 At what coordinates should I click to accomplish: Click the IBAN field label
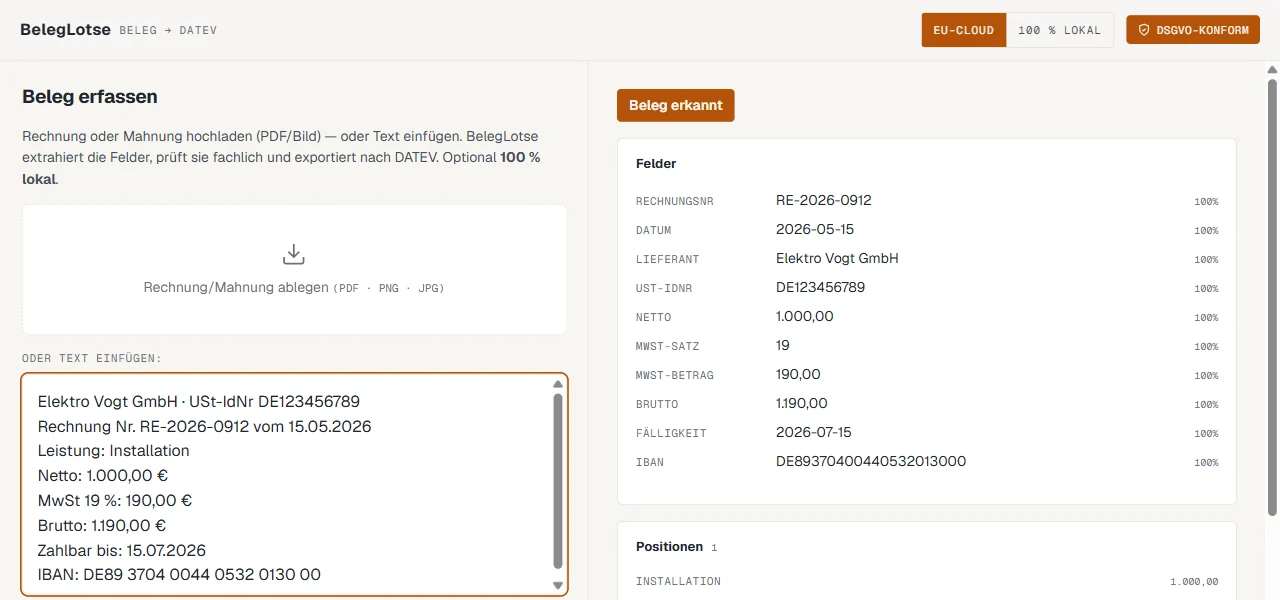650,462
